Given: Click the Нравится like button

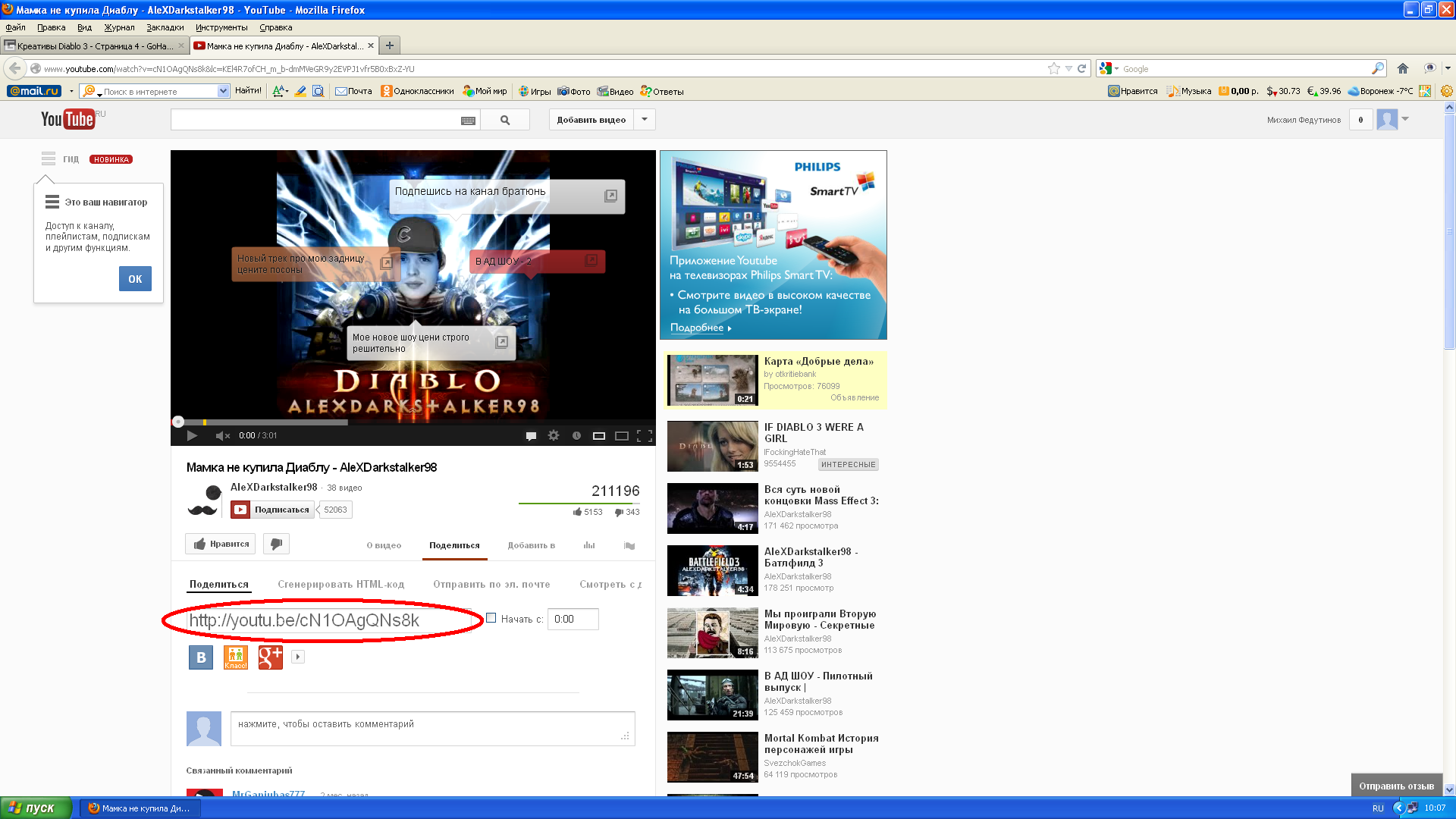Looking at the screenshot, I should coord(221,544).
